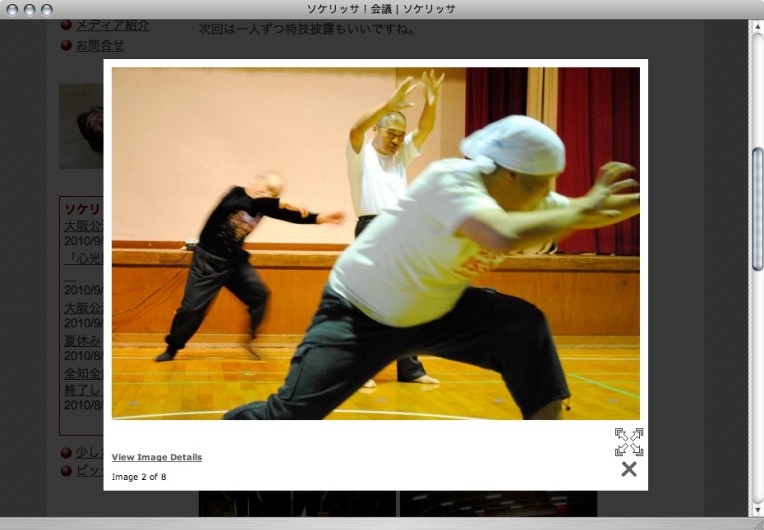Open the お問合せ sidebar link
Screen dimensions: 764x530
pyautogui.click(x=100, y=45)
